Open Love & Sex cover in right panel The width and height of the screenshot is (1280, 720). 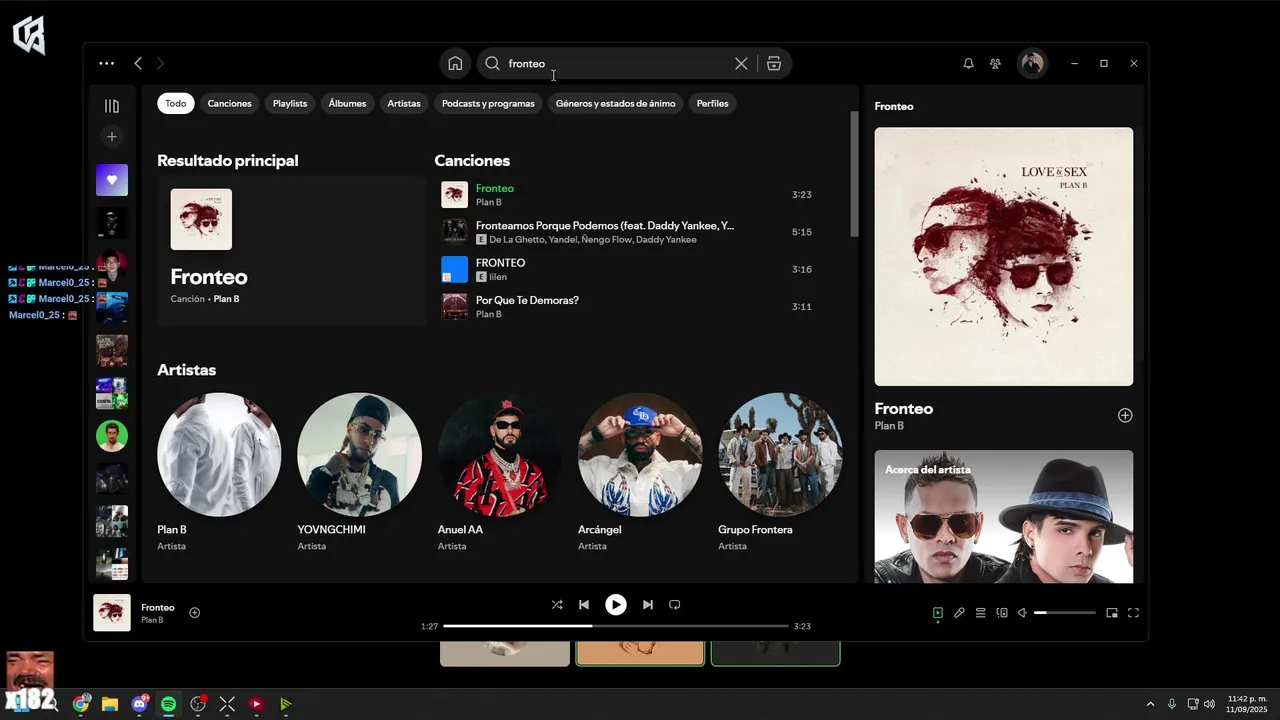coord(1004,256)
